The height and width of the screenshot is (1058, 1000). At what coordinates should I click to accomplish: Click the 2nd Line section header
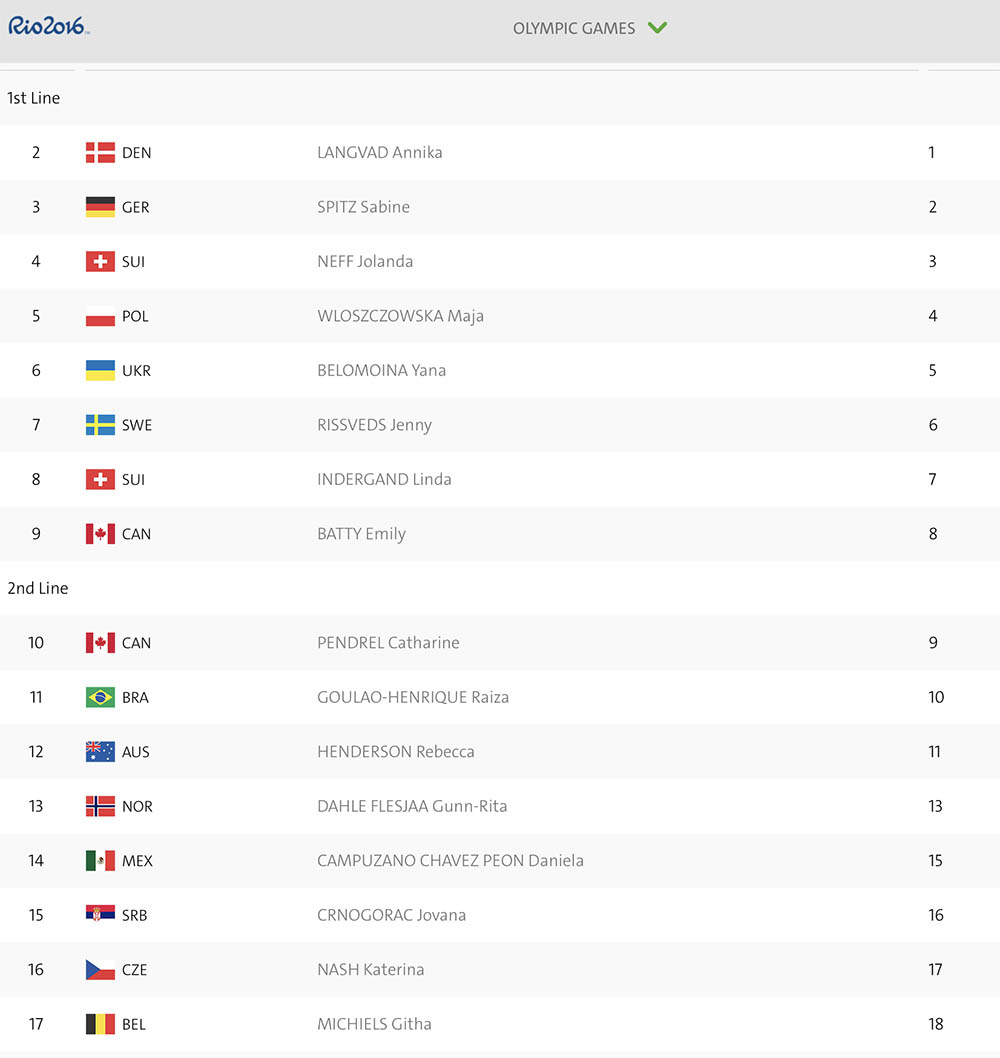point(38,588)
